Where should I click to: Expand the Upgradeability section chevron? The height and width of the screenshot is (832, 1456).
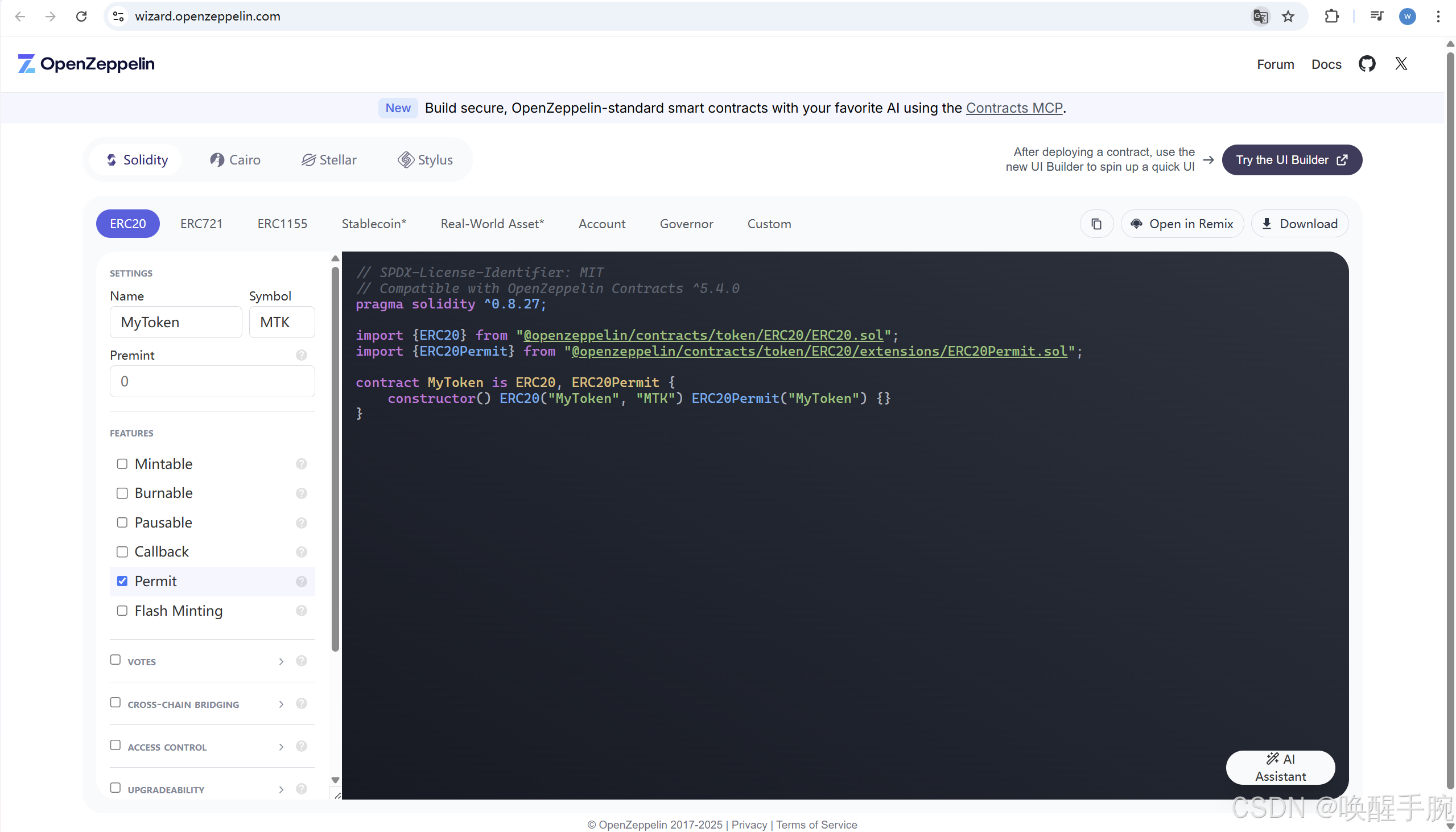point(281,790)
